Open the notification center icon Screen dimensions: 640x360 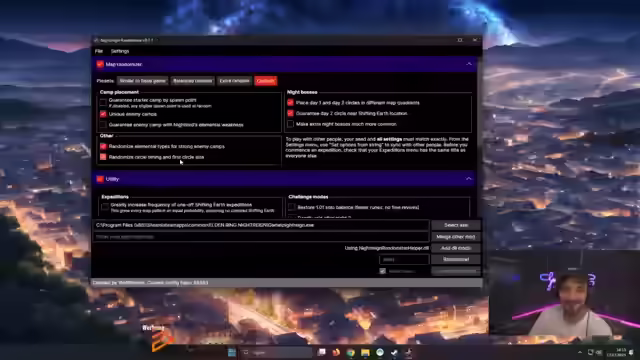pos(632,352)
